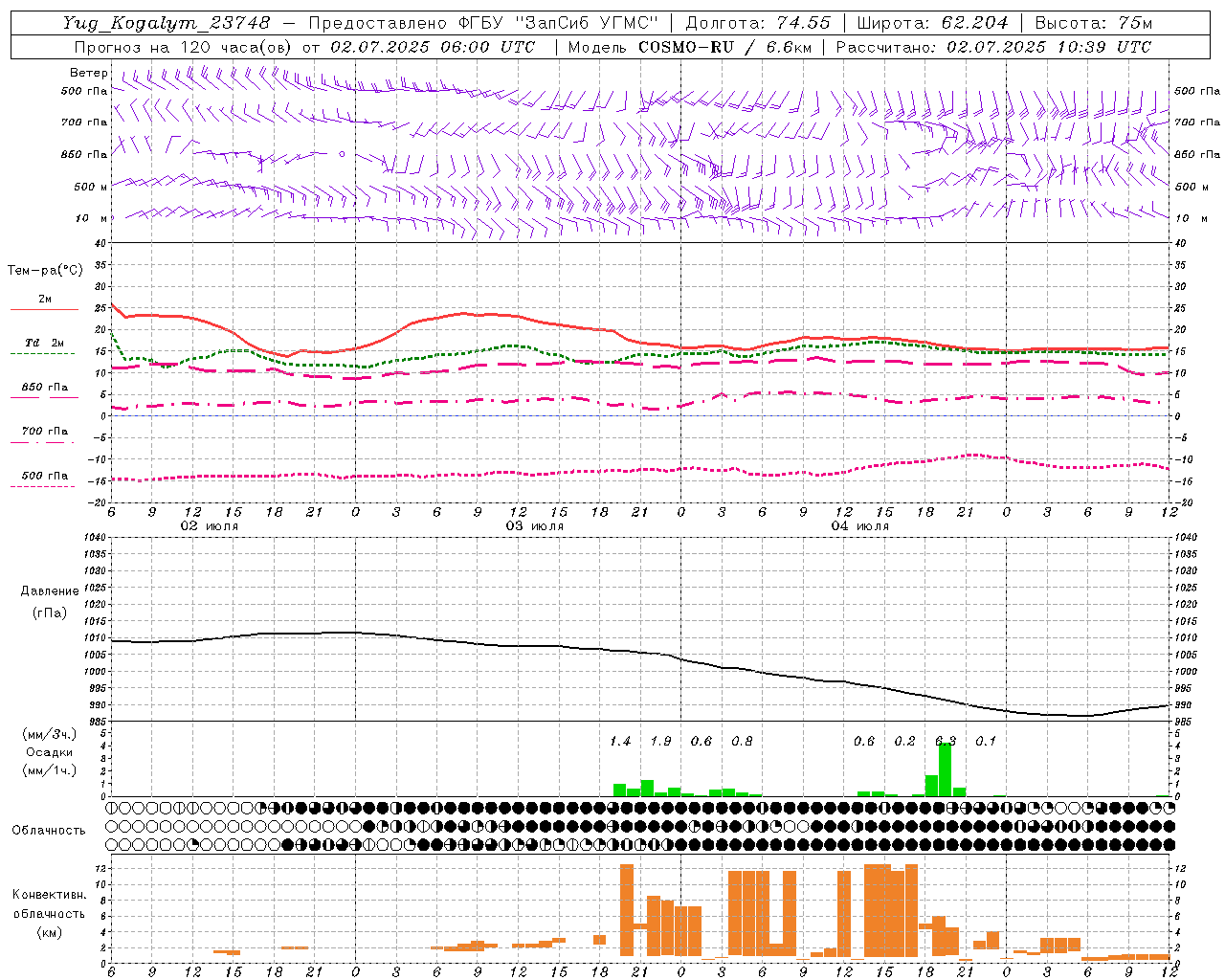Select the '(мм/1ч.)' precipitation unit label
This screenshot has height=980, width=1225.
click(x=50, y=770)
